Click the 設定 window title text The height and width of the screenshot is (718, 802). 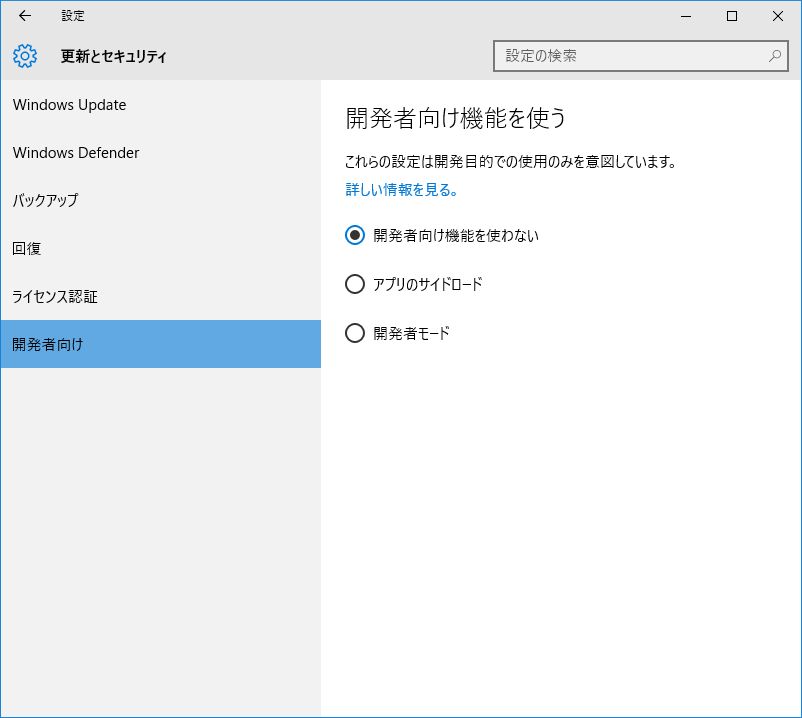pyautogui.click(x=73, y=16)
